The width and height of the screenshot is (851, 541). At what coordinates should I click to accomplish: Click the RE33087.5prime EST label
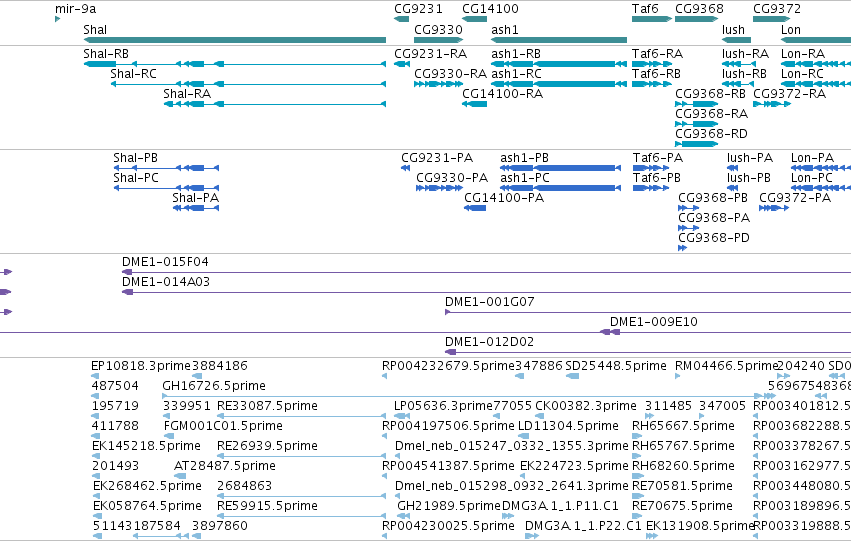(267, 406)
